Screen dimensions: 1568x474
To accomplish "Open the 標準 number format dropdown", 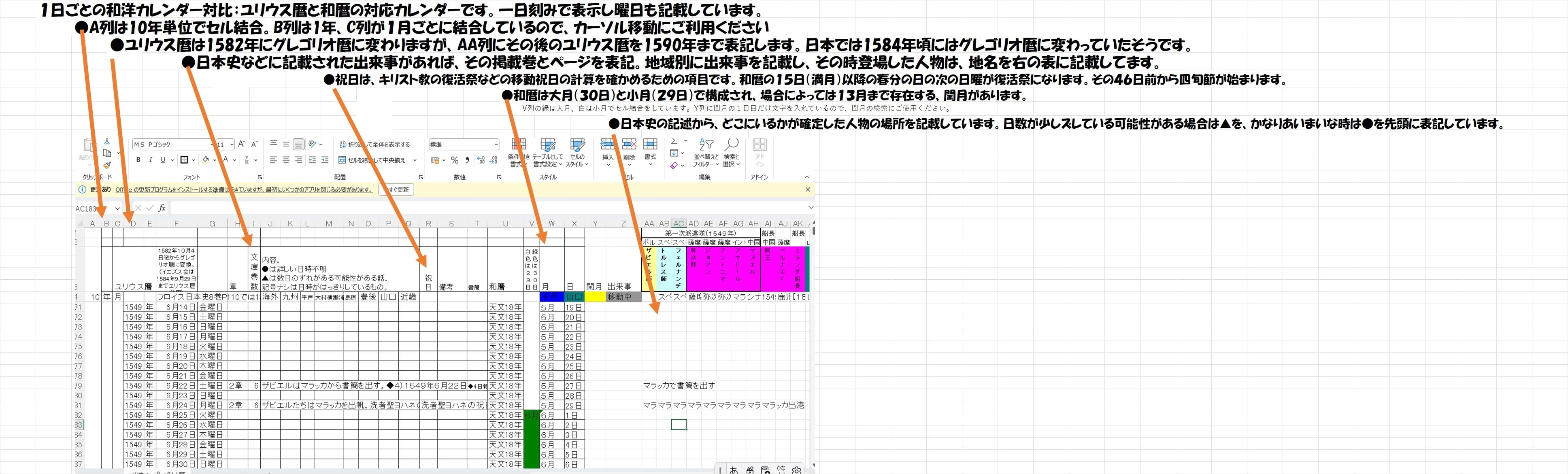I will [496, 145].
